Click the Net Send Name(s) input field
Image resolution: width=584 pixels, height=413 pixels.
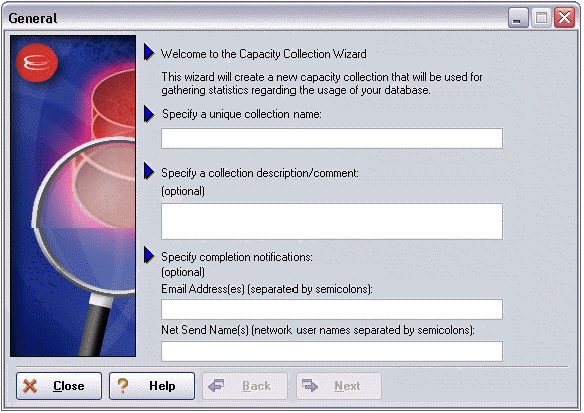click(332, 351)
